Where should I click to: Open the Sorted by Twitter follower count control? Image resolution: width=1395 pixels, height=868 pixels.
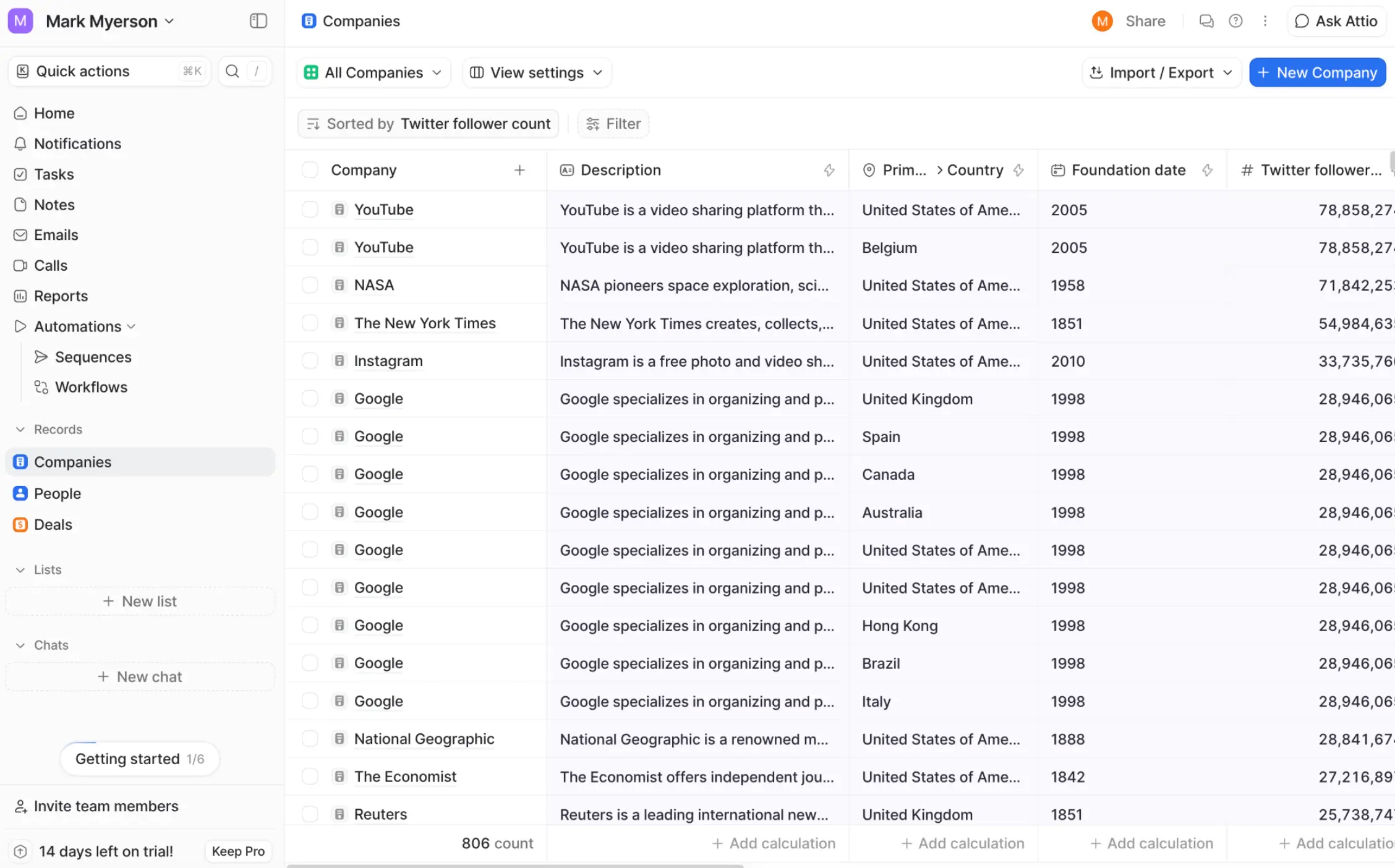(428, 124)
